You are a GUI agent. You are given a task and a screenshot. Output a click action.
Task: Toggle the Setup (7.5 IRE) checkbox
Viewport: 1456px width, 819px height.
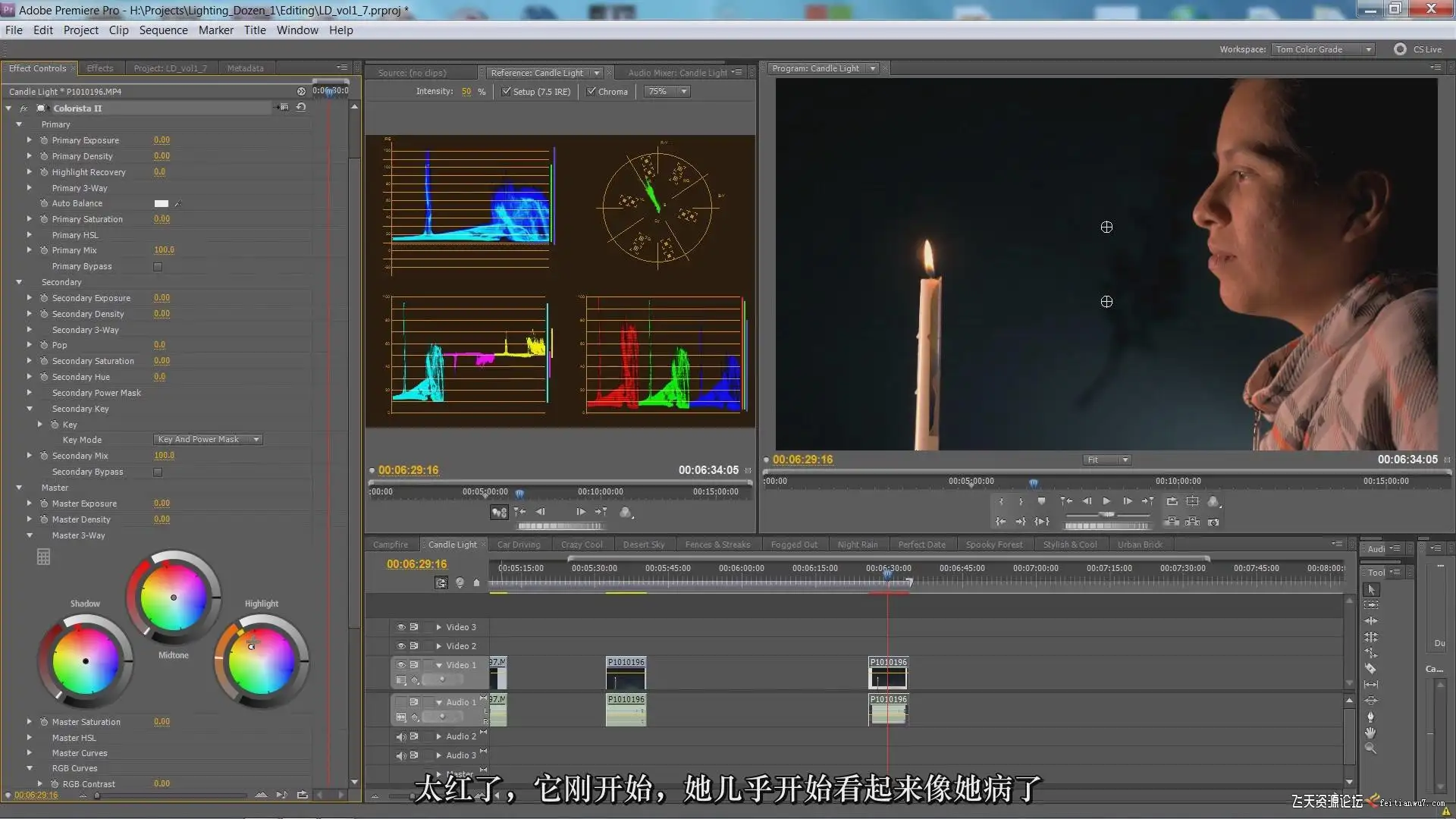point(507,92)
